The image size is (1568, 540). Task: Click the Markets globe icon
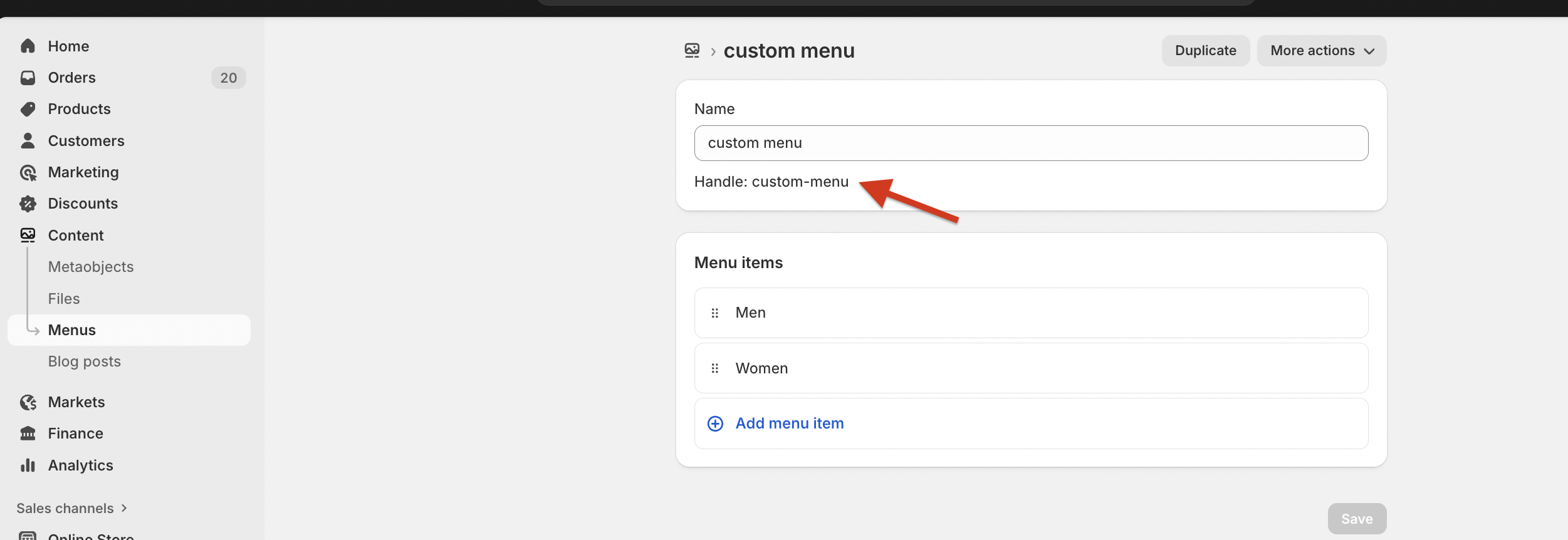pos(28,402)
